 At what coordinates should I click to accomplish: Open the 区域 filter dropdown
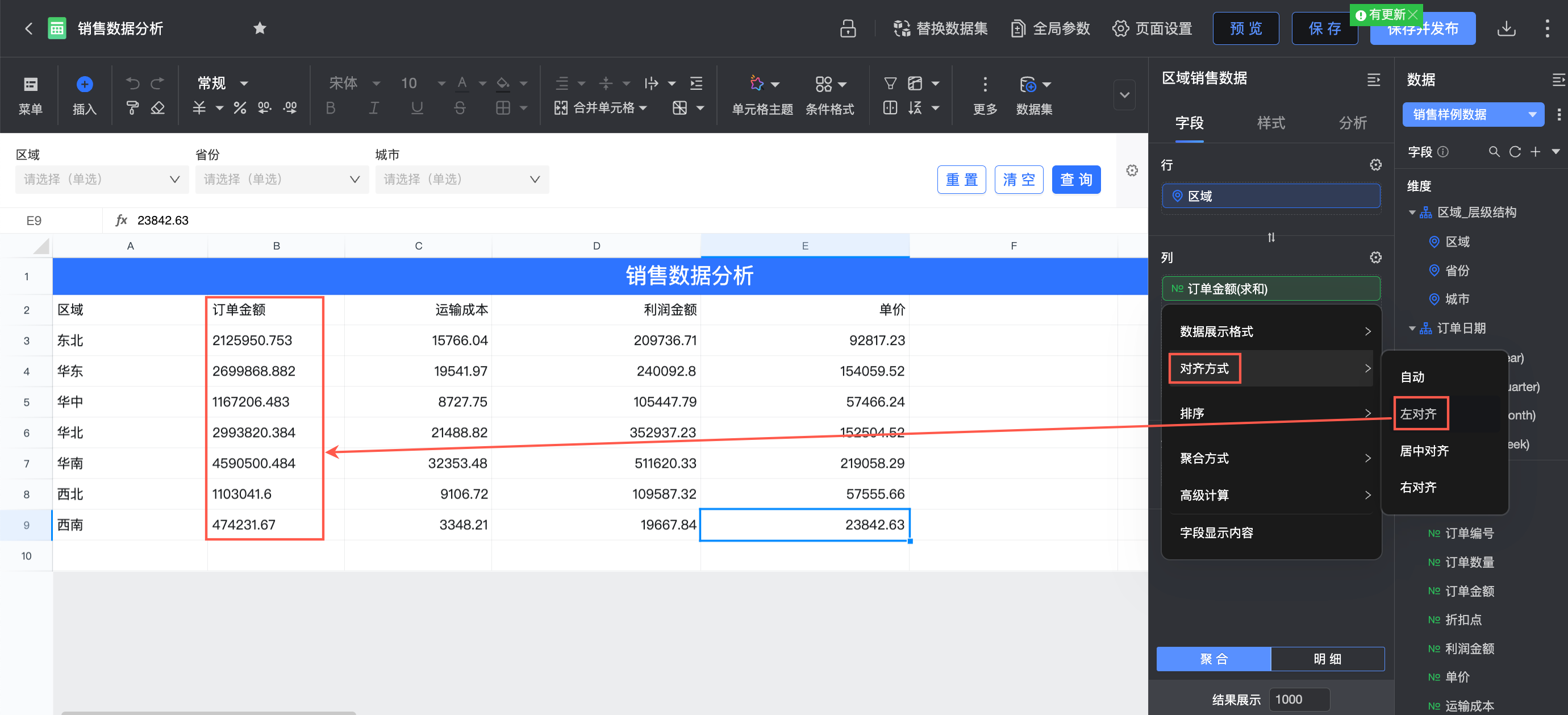click(101, 179)
